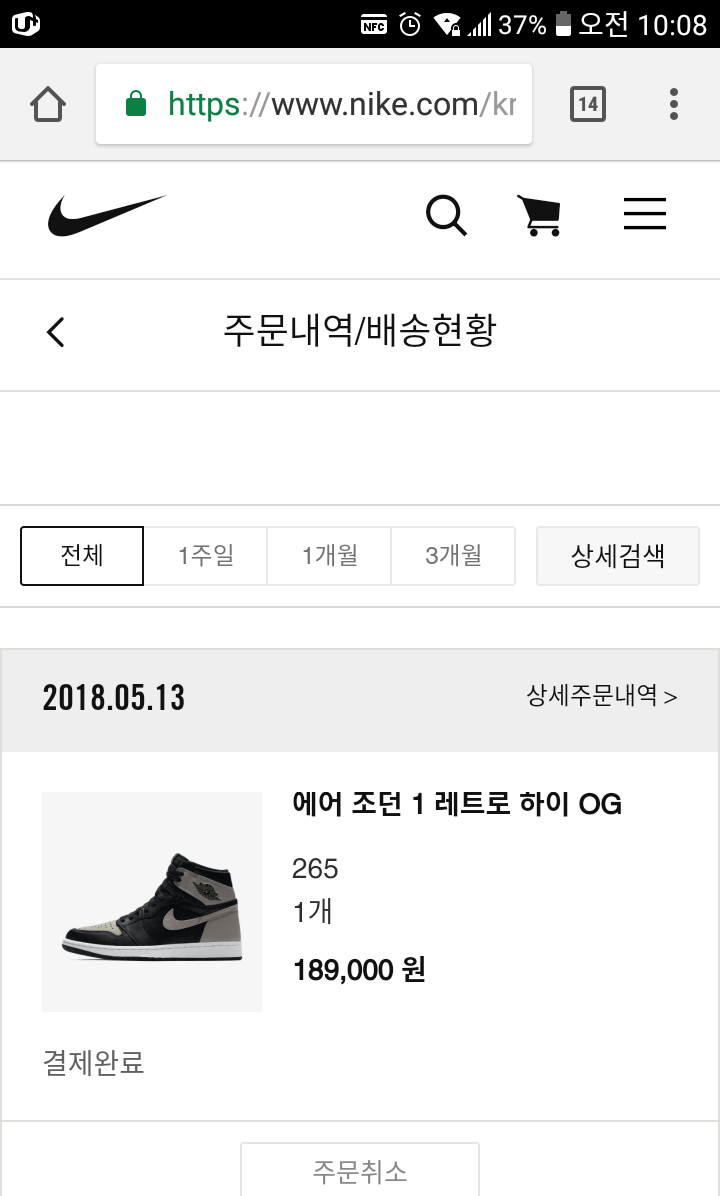Focus the nike.com URL address bar
The image size is (720, 1196).
340,104
